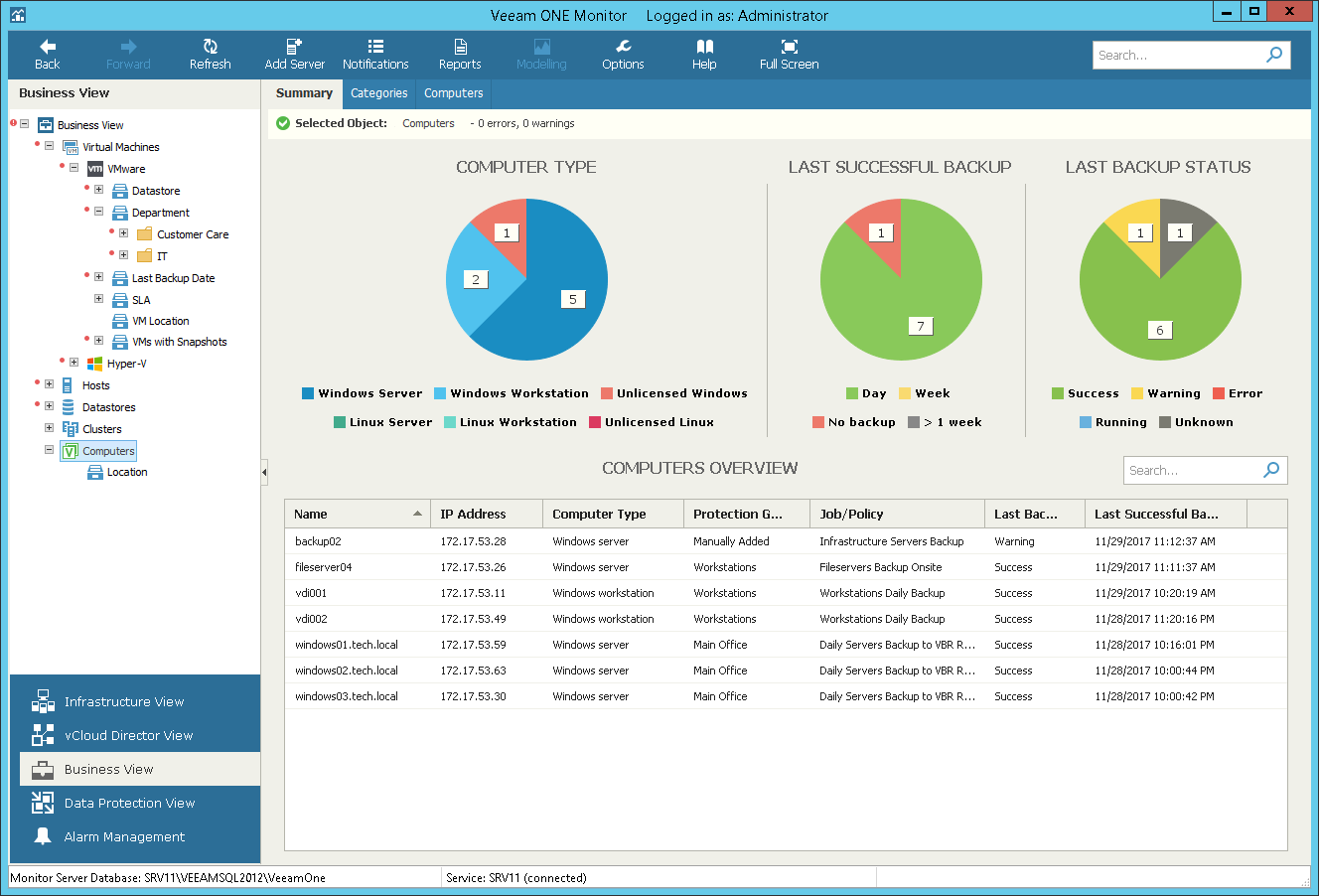This screenshot has width=1319, height=896.
Task: Refresh the monitor view
Action: (210, 55)
